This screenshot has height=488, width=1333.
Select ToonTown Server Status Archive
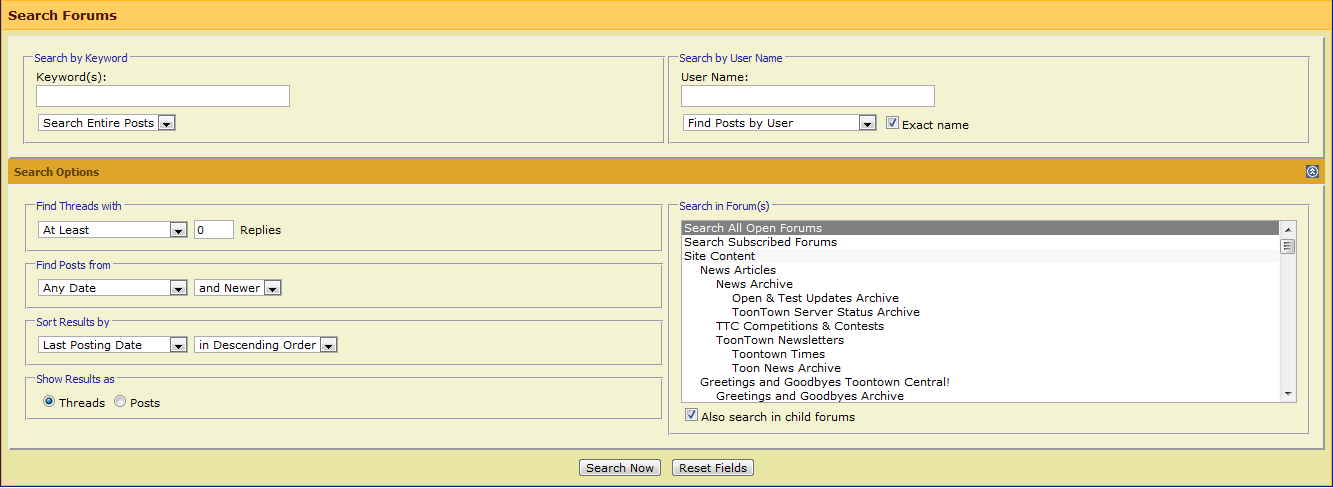click(980, 312)
